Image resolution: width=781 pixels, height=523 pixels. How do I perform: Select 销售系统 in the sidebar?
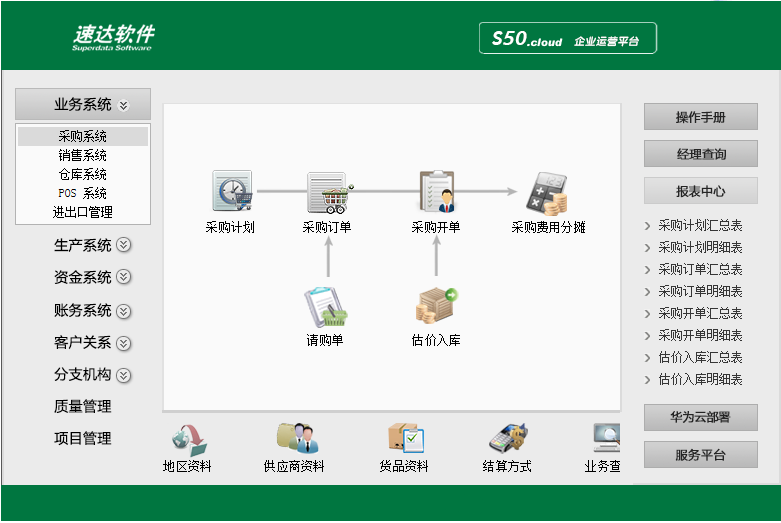tap(83, 155)
